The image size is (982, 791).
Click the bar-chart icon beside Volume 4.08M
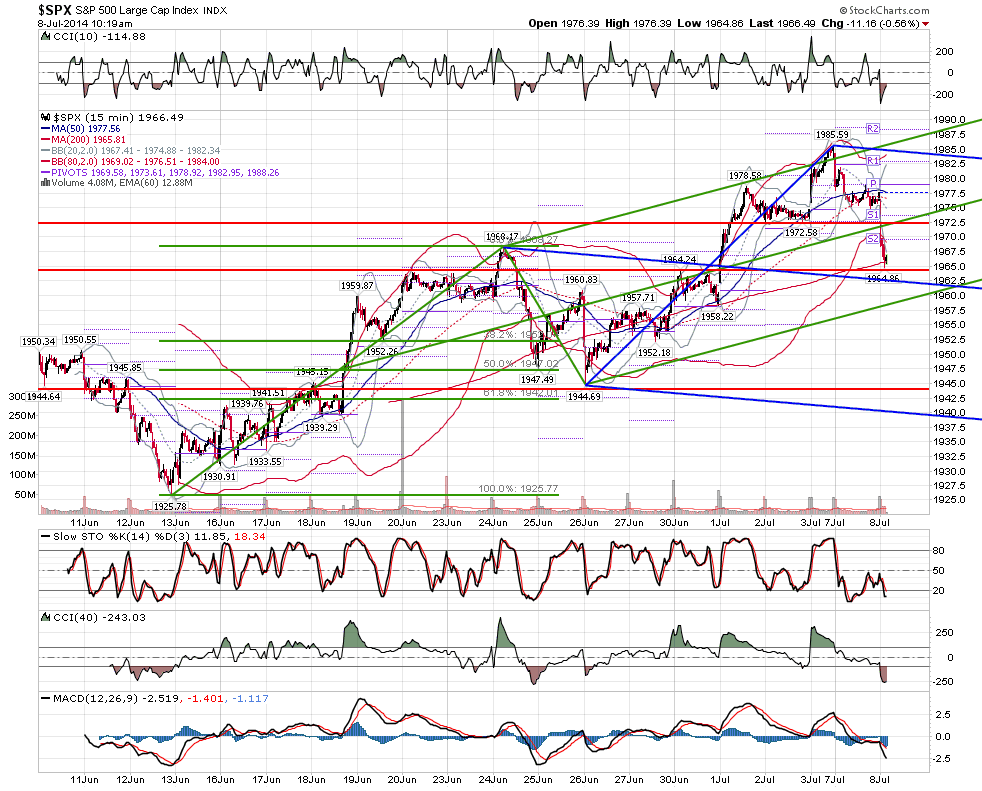[45, 183]
